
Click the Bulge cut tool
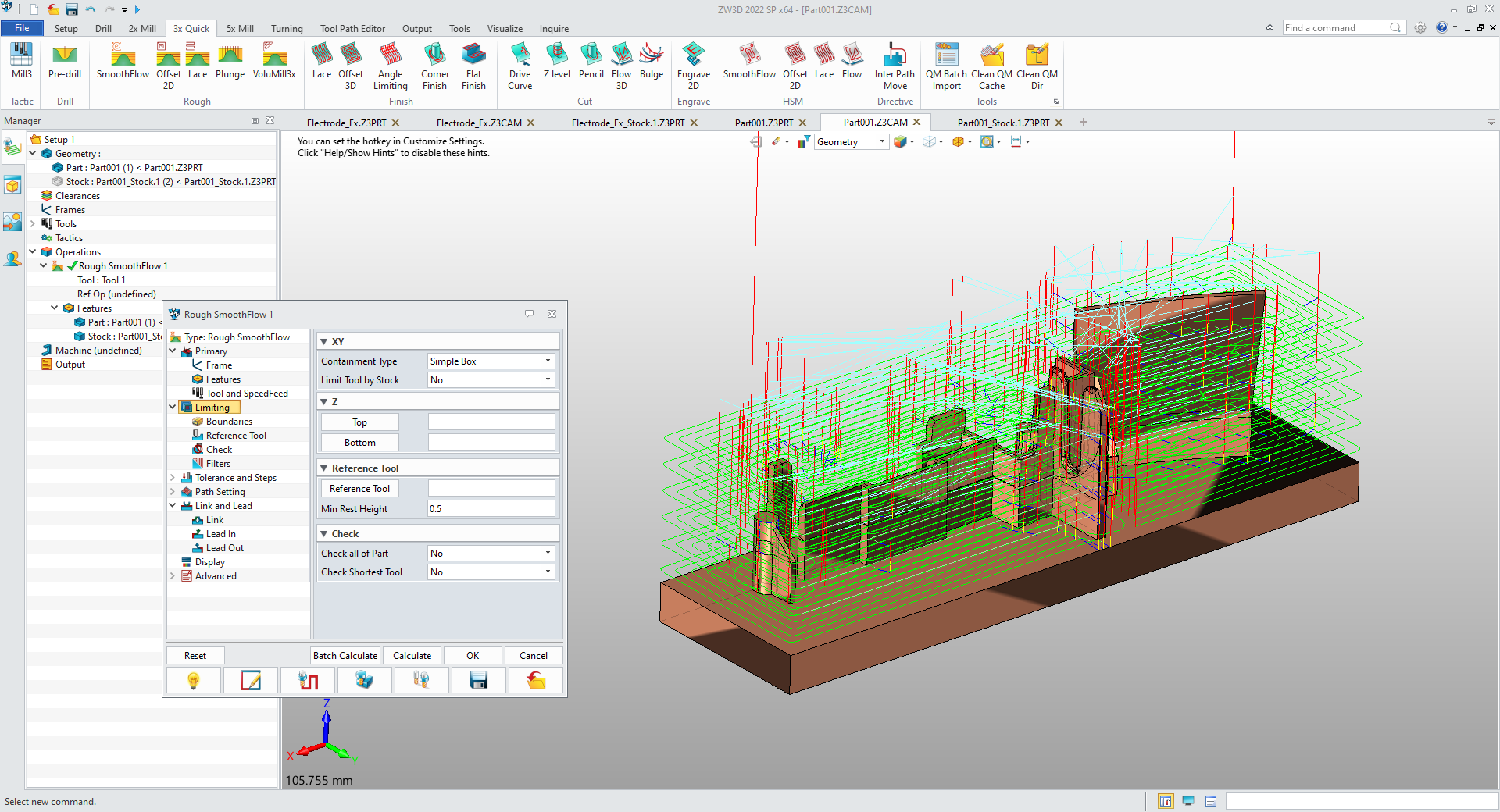(x=652, y=61)
